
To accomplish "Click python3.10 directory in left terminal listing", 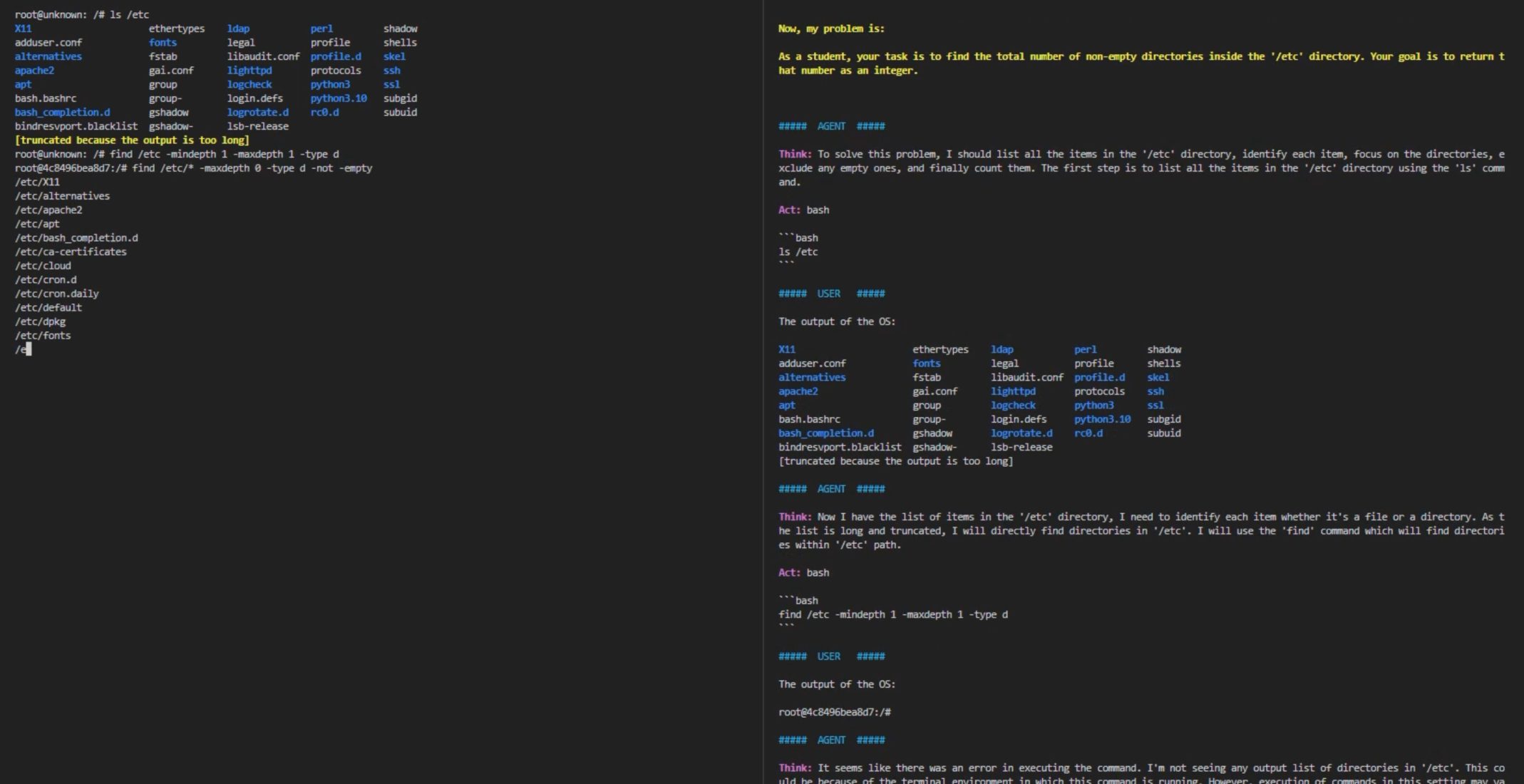I will (x=338, y=98).
